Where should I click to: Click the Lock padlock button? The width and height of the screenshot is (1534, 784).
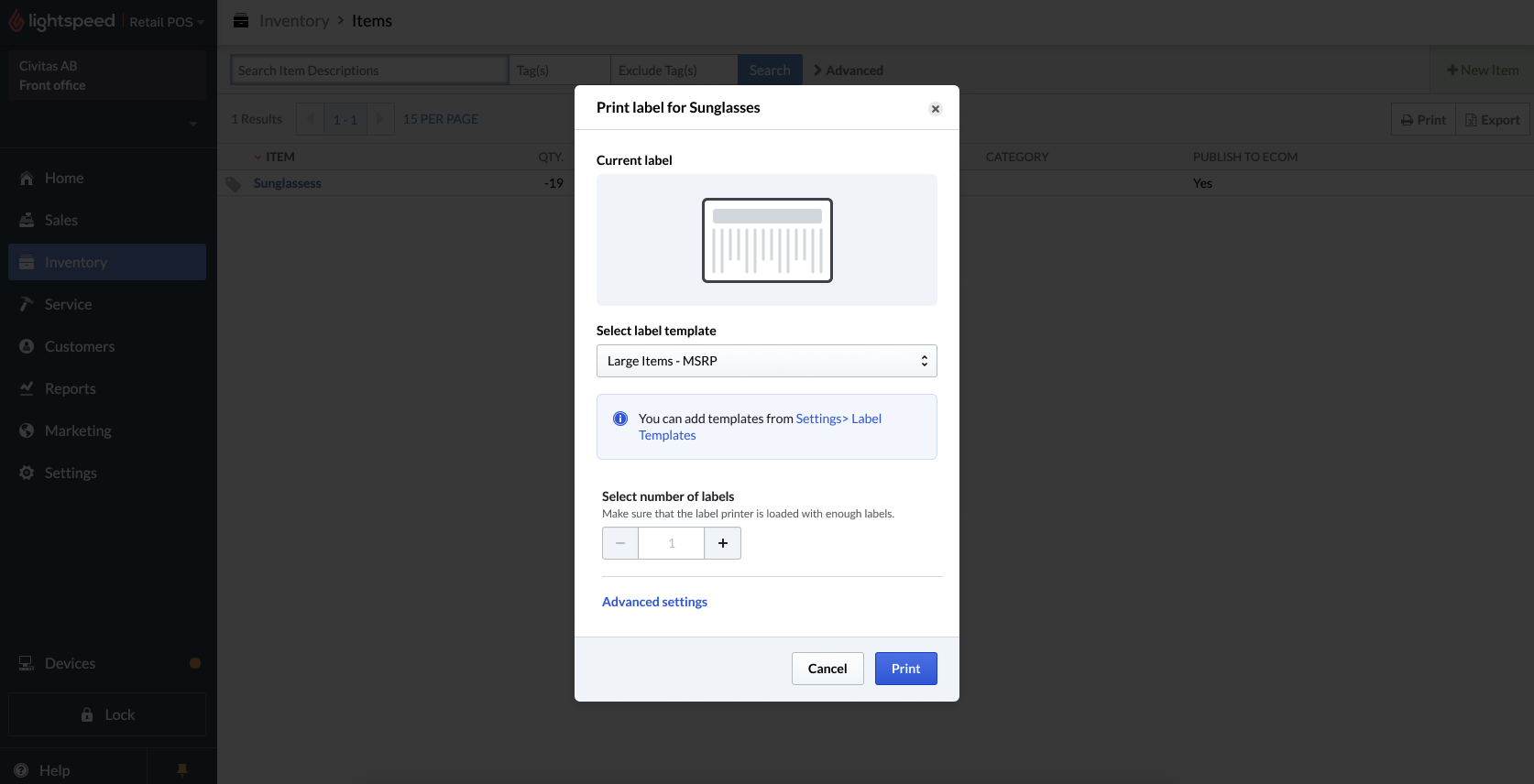[x=107, y=714]
